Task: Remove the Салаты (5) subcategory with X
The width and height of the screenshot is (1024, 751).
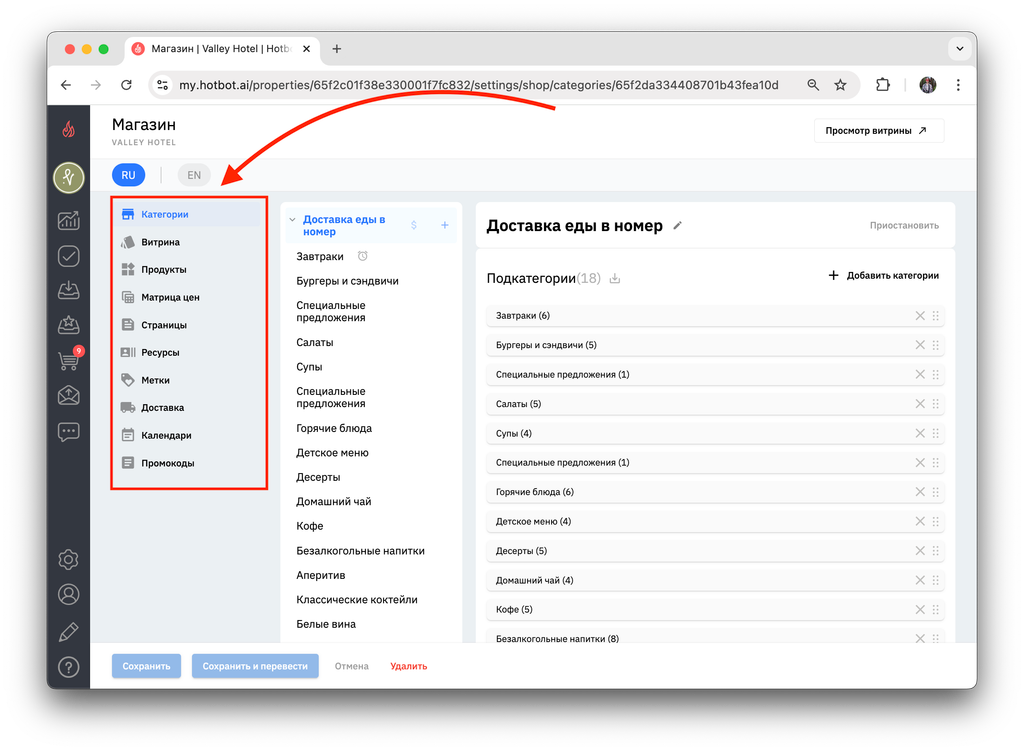Action: [x=920, y=404]
